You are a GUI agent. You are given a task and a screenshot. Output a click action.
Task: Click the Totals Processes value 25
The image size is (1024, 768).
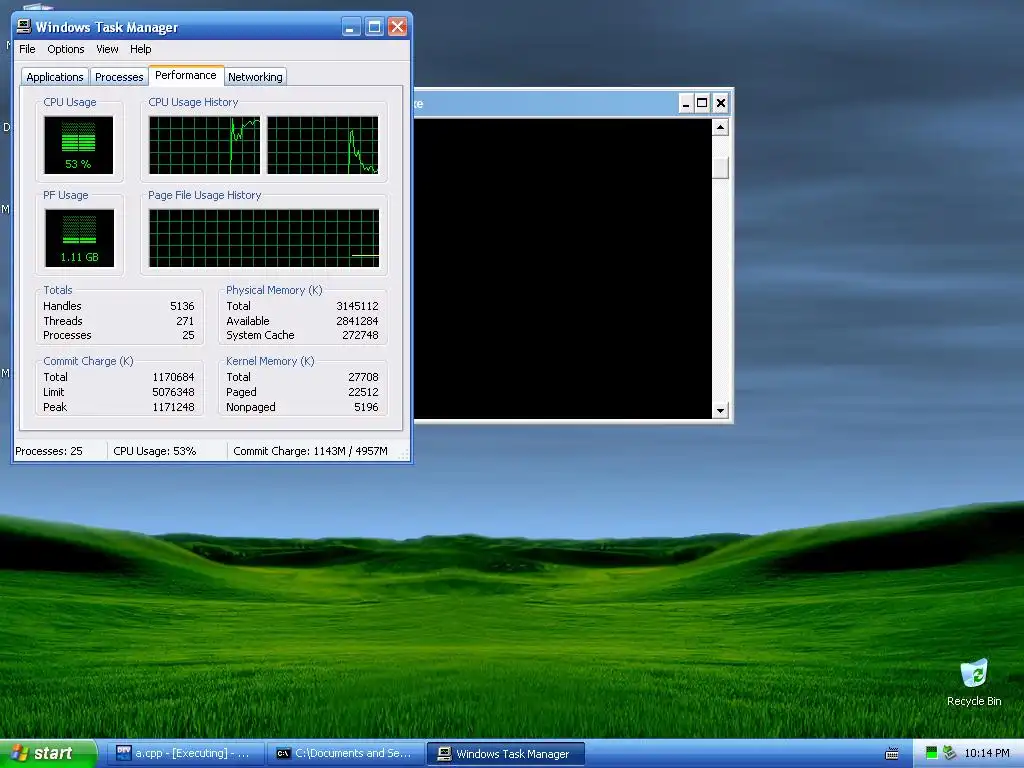(x=188, y=335)
